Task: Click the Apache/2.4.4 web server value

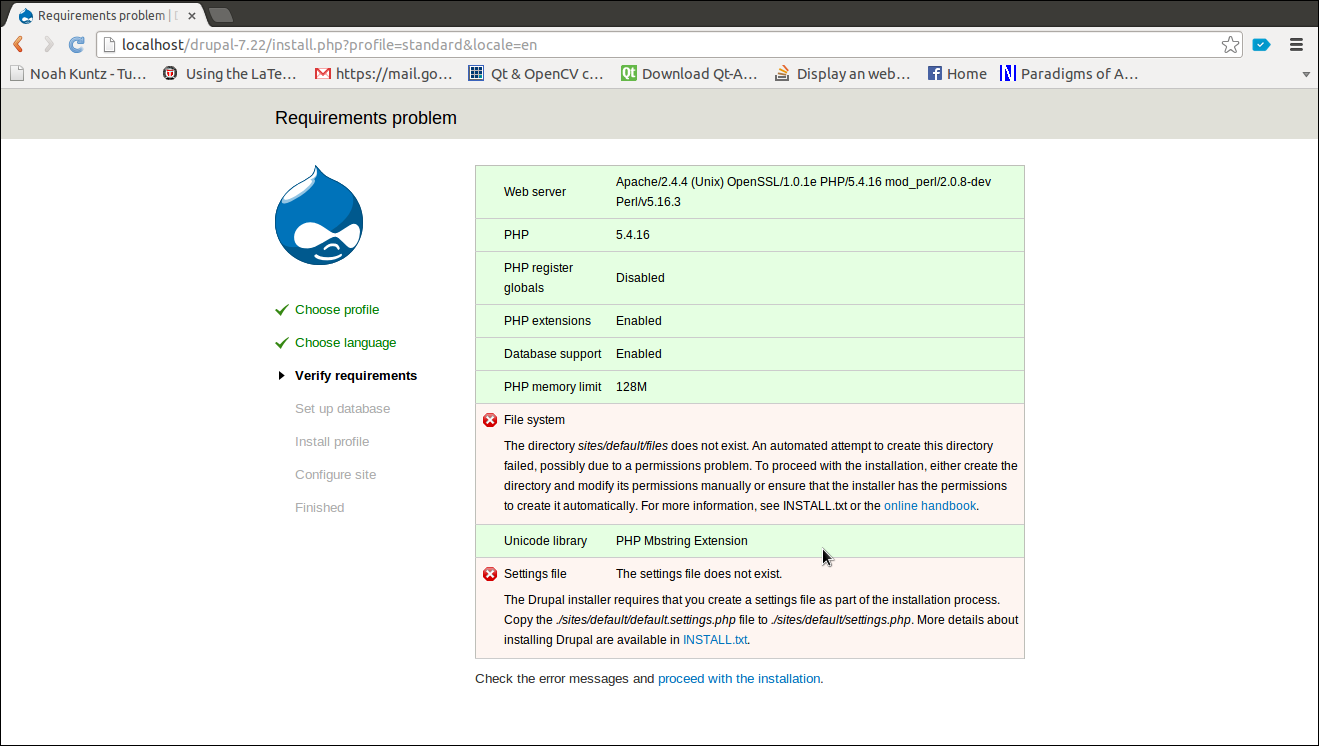Action: point(804,192)
